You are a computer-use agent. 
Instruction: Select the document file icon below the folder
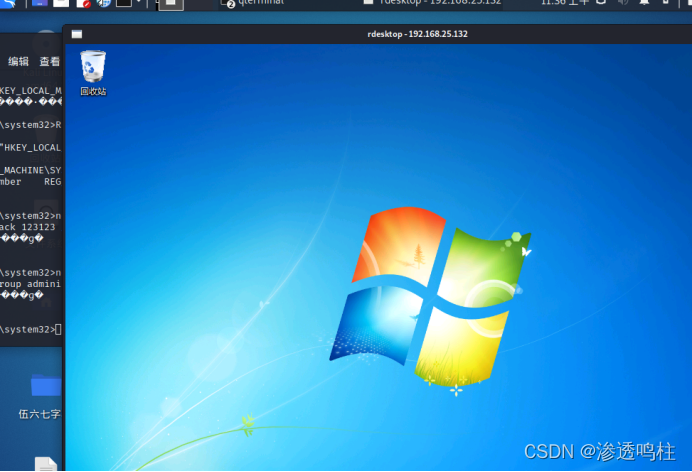pos(46,464)
